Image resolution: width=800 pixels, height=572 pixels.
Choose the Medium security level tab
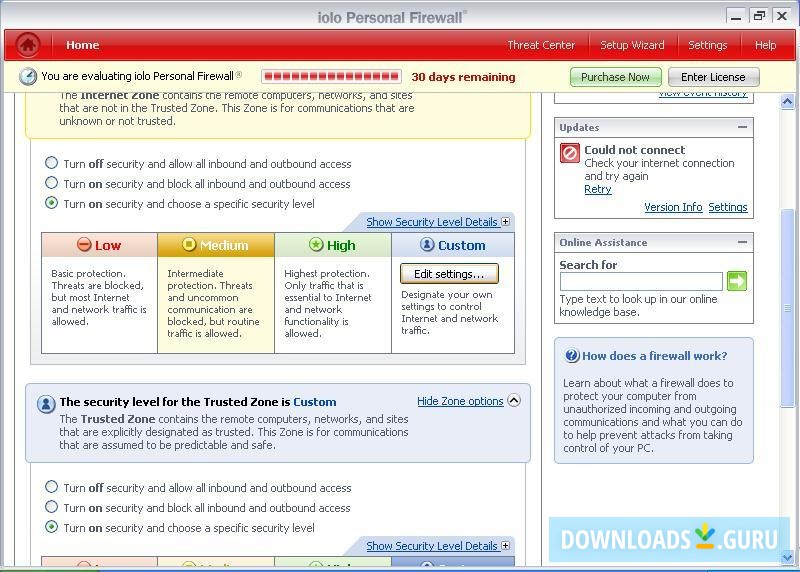tap(216, 245)
